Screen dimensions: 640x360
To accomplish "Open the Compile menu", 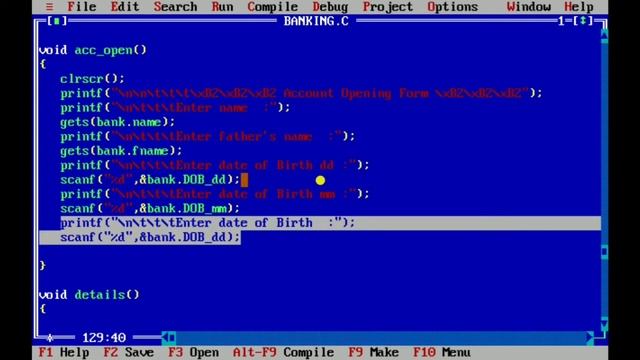I will pos(273,7).
